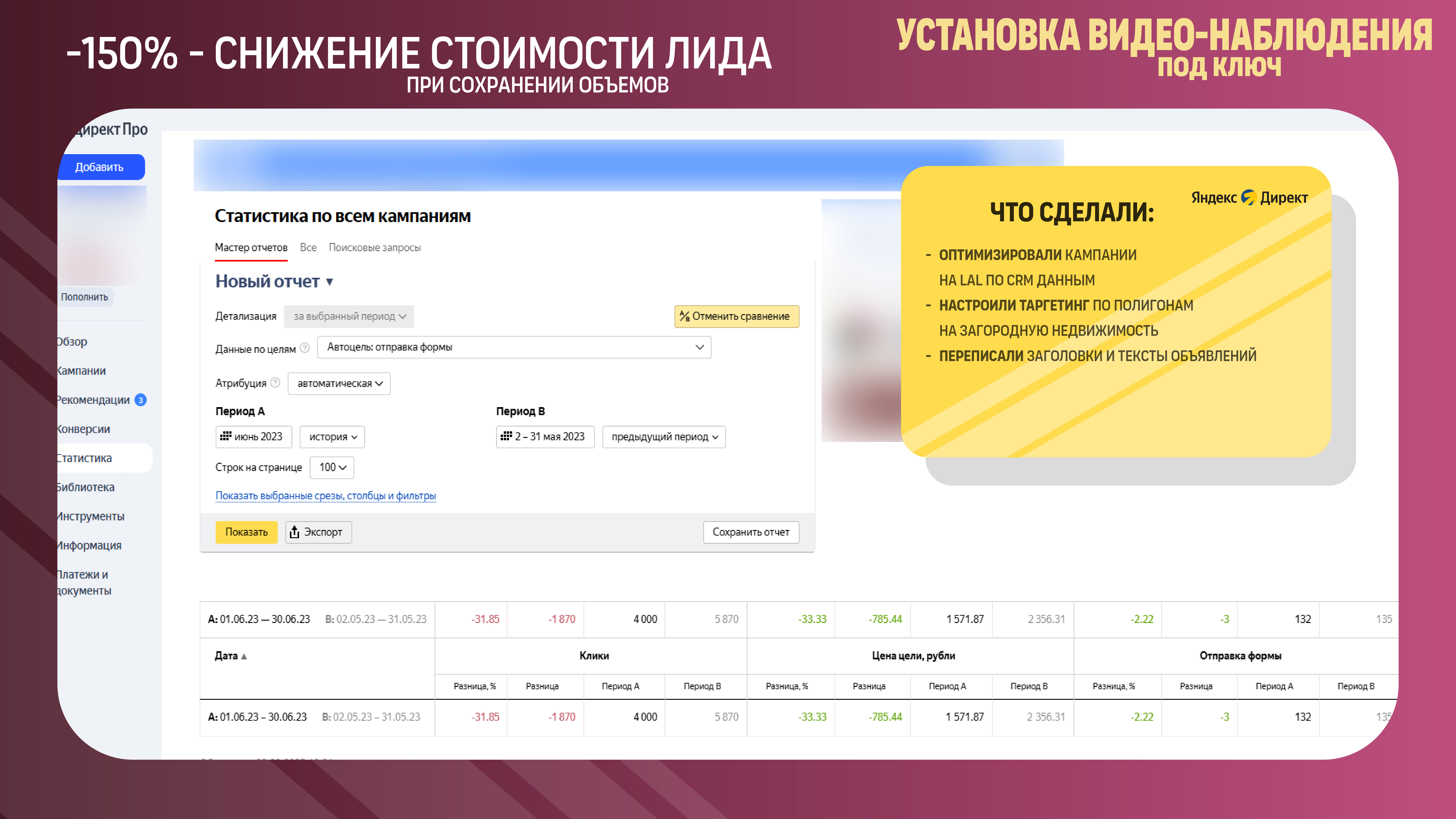Image resolution: width=1456 pixels, height=819 pixels.
Task: Open Кампании in the sidebar
Action: click(x=81, y=371)
